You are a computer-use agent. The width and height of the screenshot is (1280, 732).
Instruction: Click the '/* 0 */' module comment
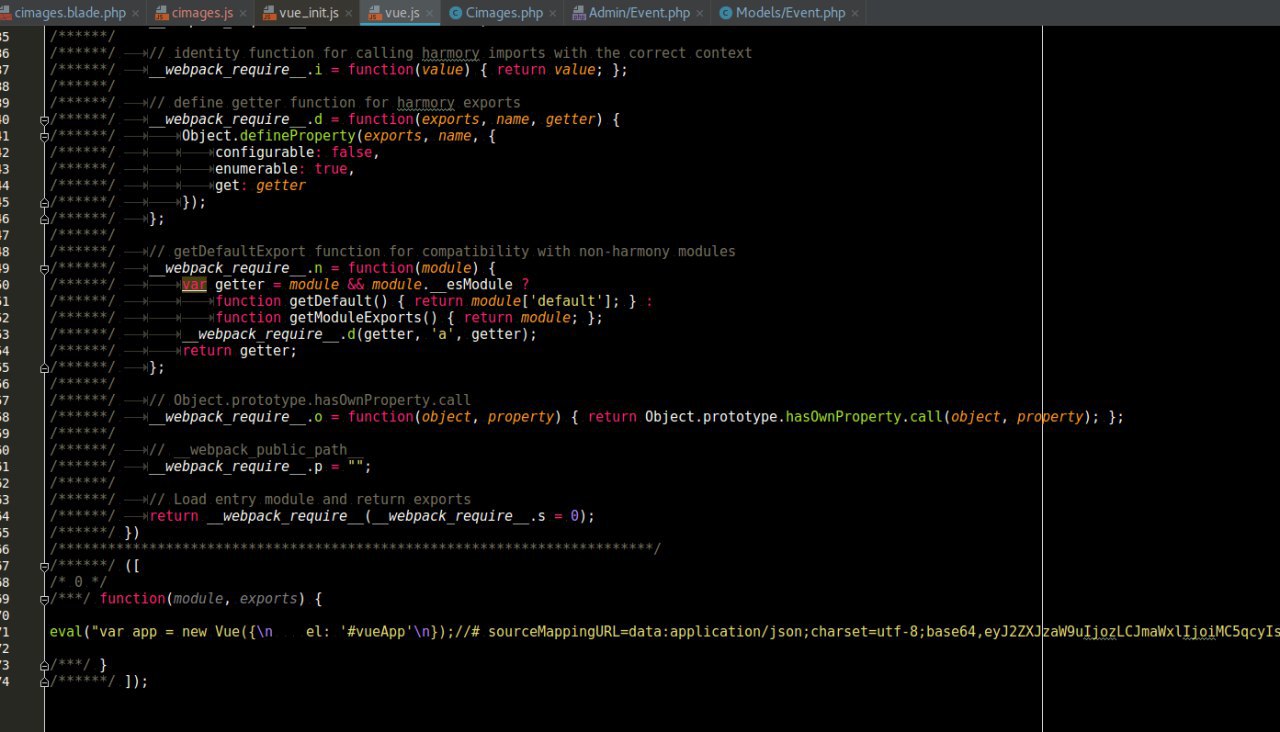[x=78, y=581]
